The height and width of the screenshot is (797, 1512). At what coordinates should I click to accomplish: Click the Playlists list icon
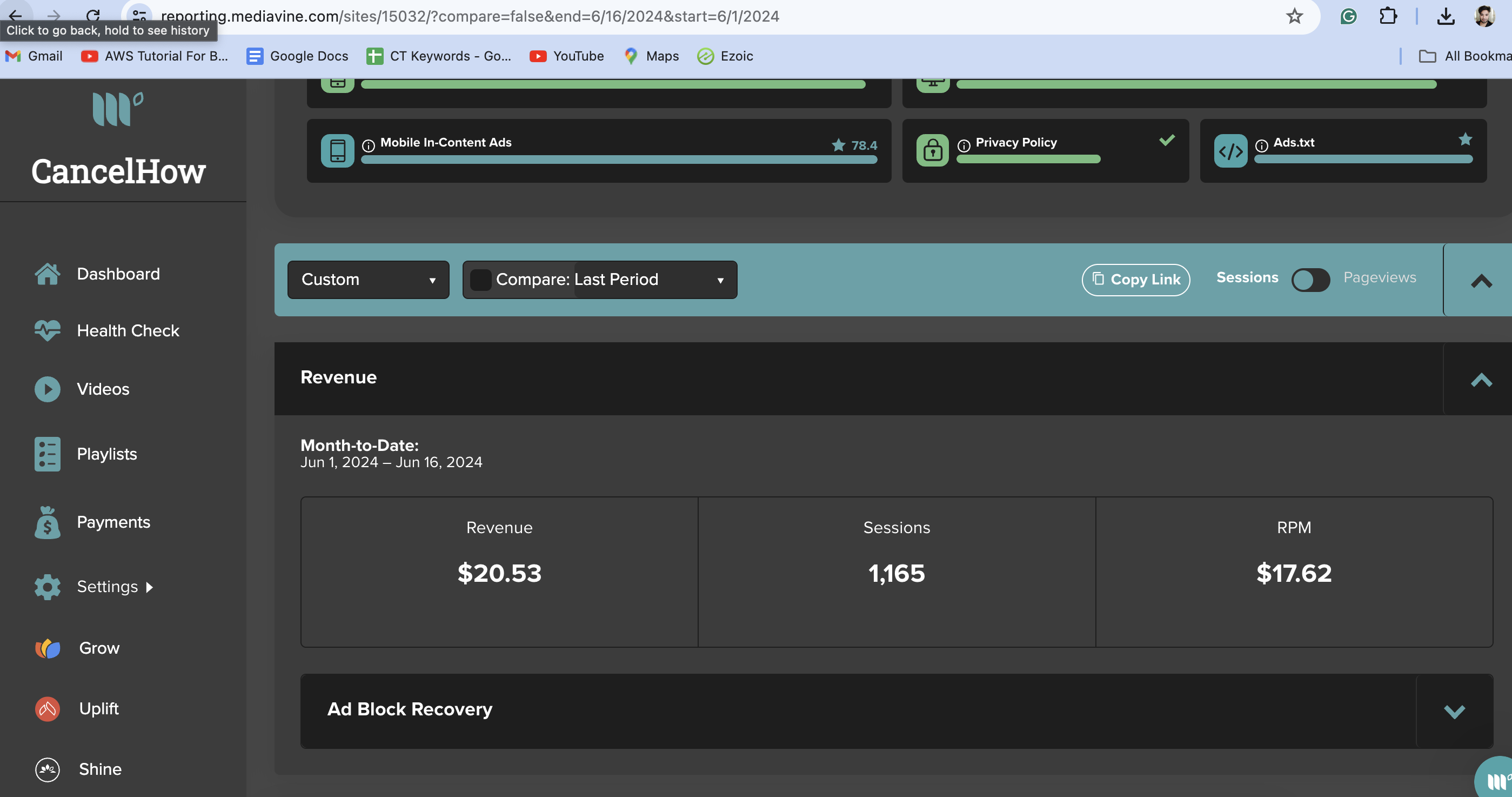click(47, 454)
